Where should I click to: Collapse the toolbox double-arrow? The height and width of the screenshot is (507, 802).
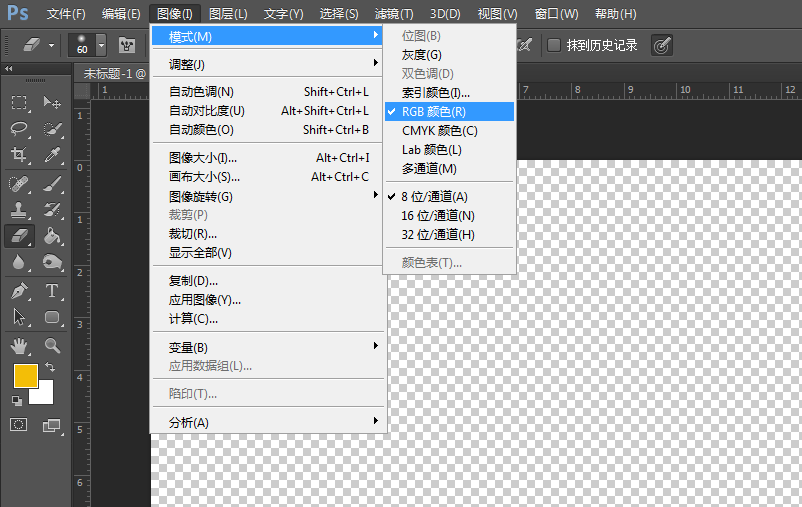click(x=9, y=68)
